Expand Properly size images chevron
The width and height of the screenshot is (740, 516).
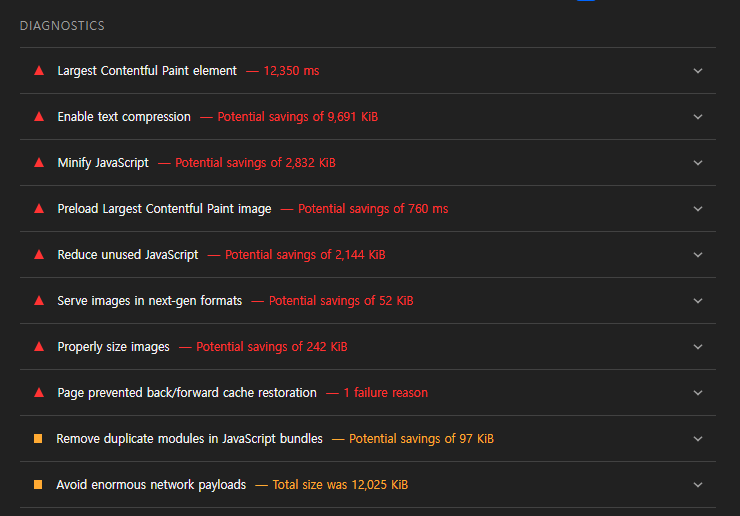pyautogui.click(x=698, y=347)
